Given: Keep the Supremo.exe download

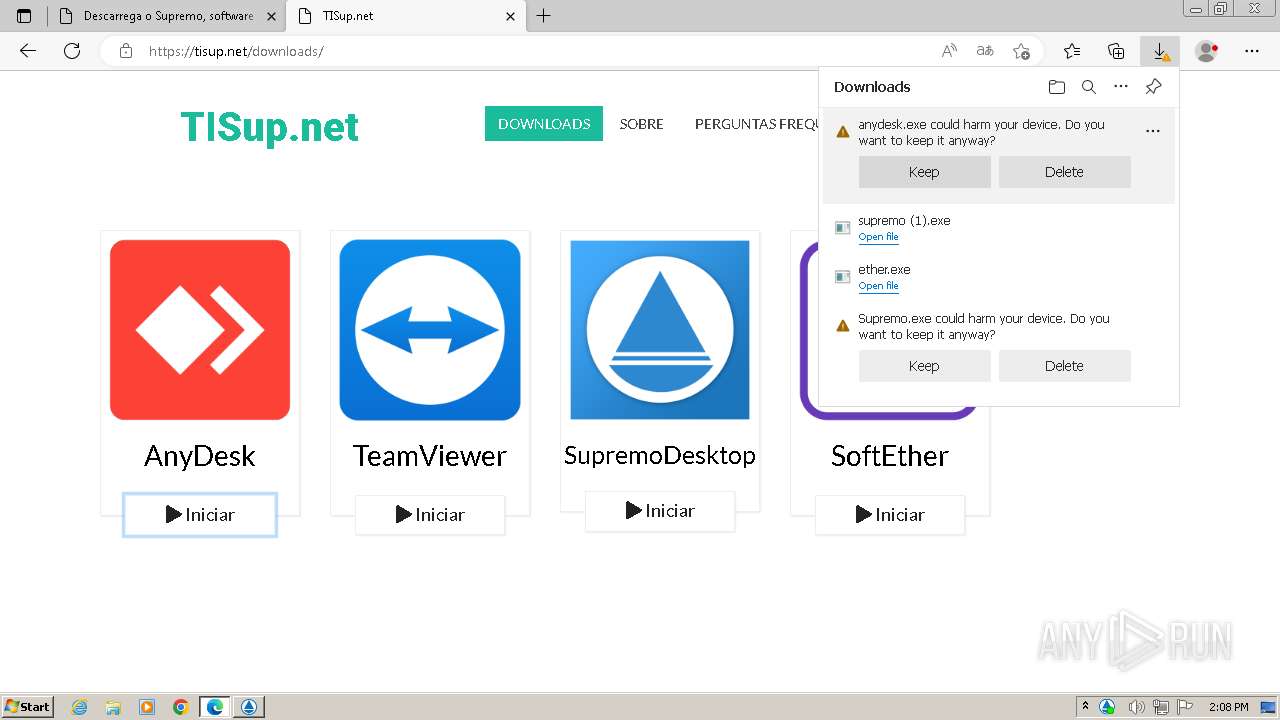Looking at the screenshot, I should click(x=924, y=366).
